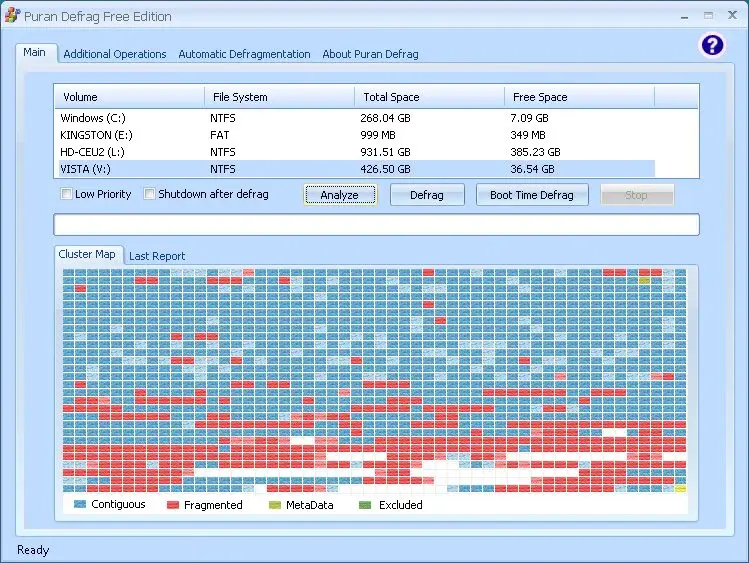Click the Analyze button
Viewport: 749px width, 563px height.
pyautogui.click(x=340, y=195)
